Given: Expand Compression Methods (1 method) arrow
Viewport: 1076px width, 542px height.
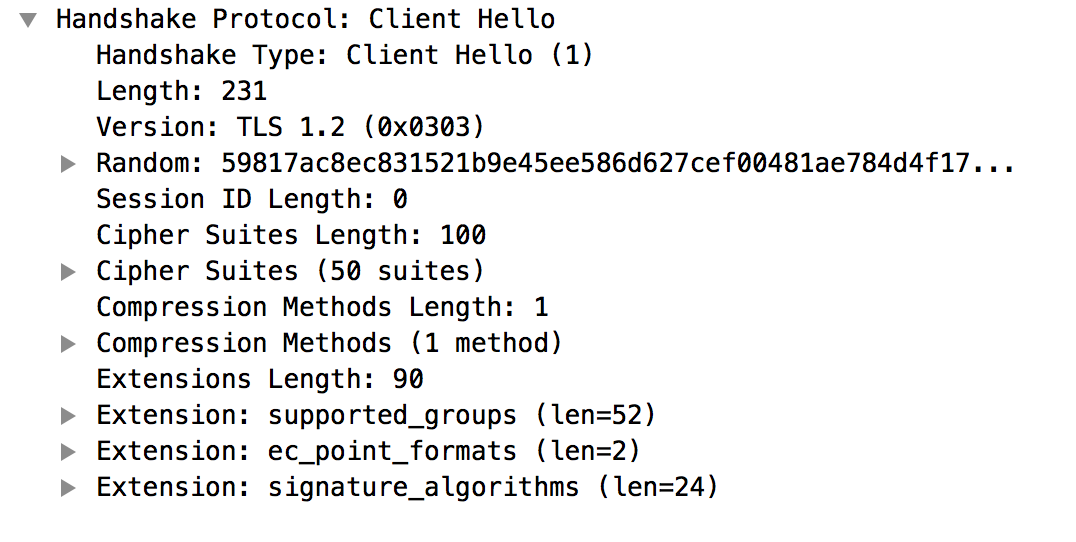Looking at the screenshot, I should pyautogui.click(x=68, y=344).
